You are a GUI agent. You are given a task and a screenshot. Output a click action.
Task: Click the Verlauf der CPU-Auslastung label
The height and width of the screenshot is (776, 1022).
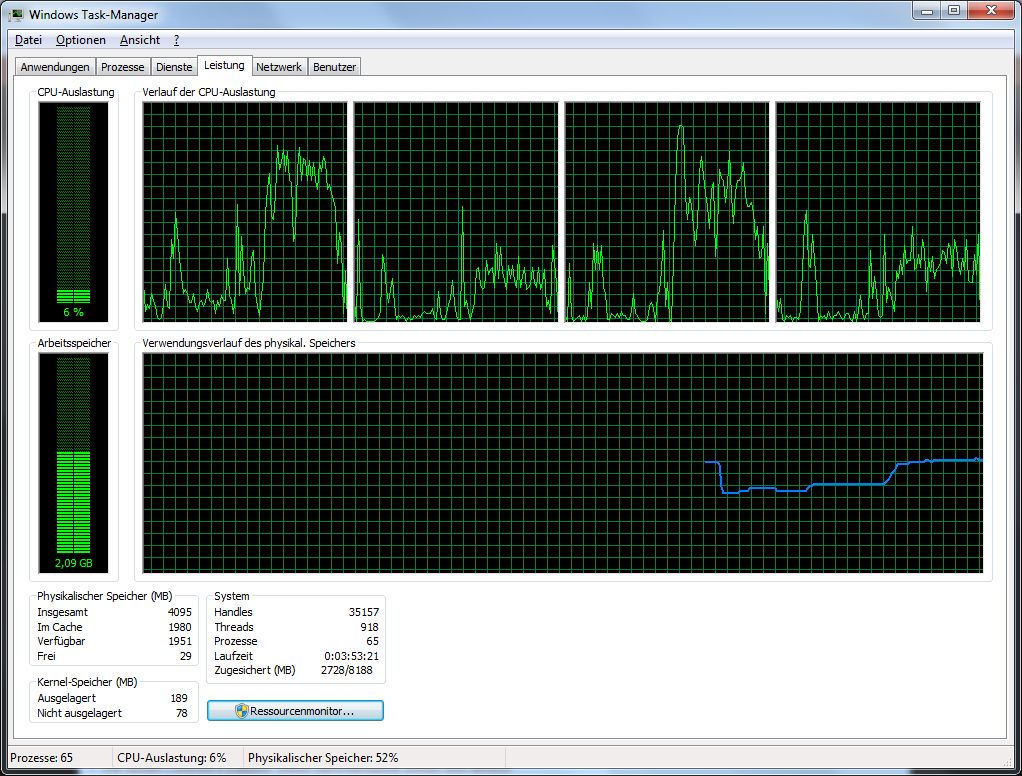[209, 92]
